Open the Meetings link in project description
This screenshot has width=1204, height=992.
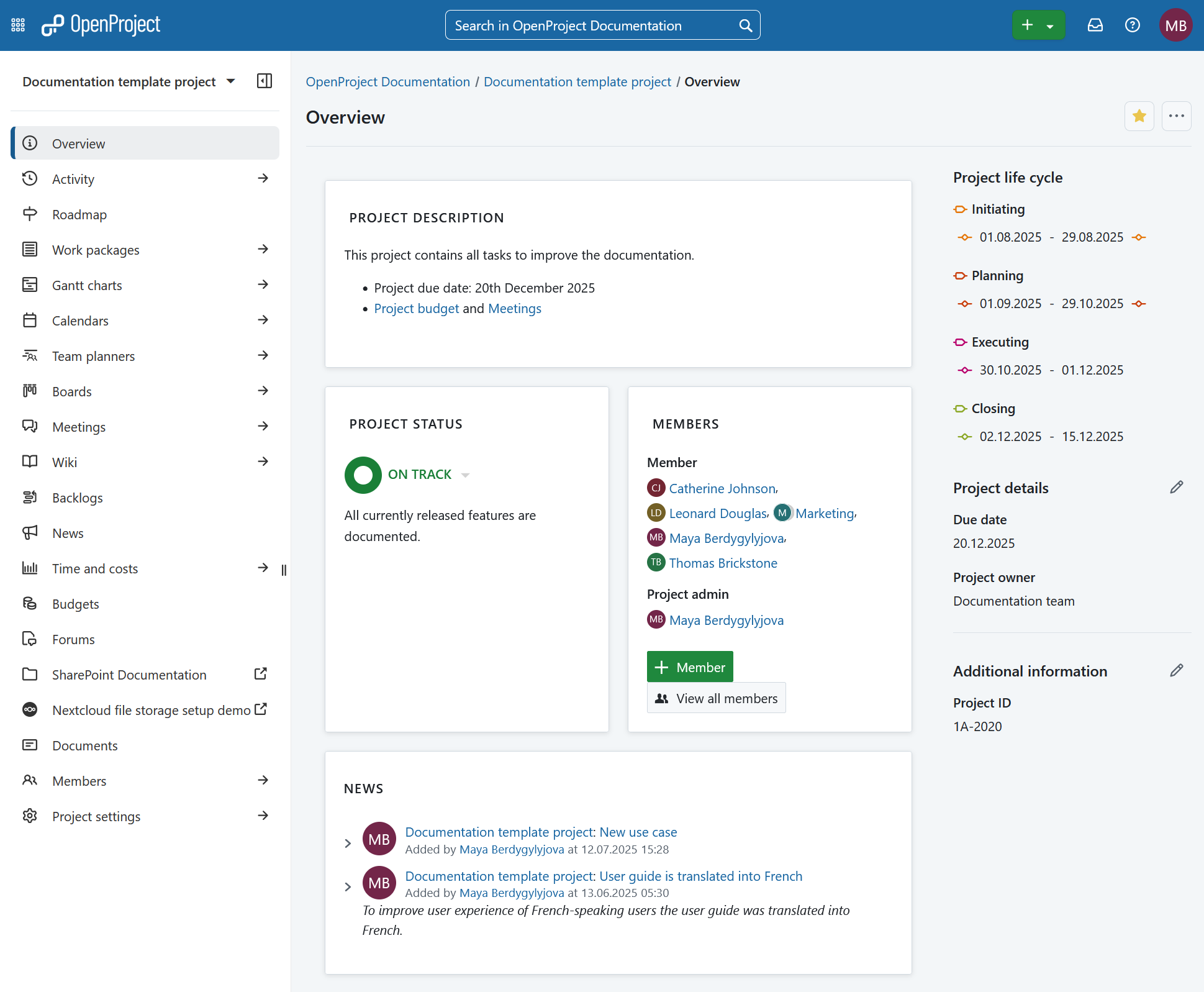(x=515, y=309)
